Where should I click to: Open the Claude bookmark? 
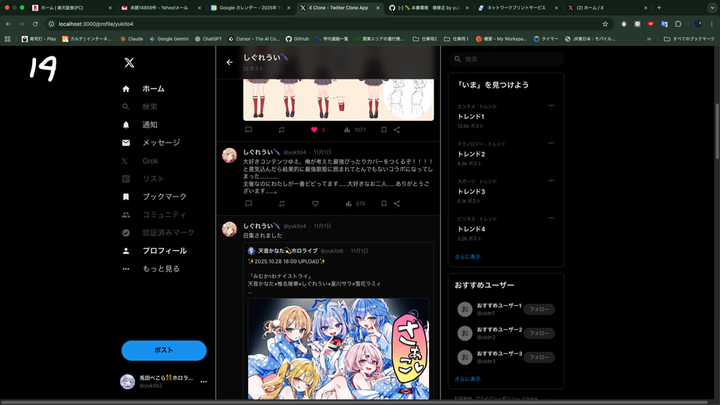131,39
